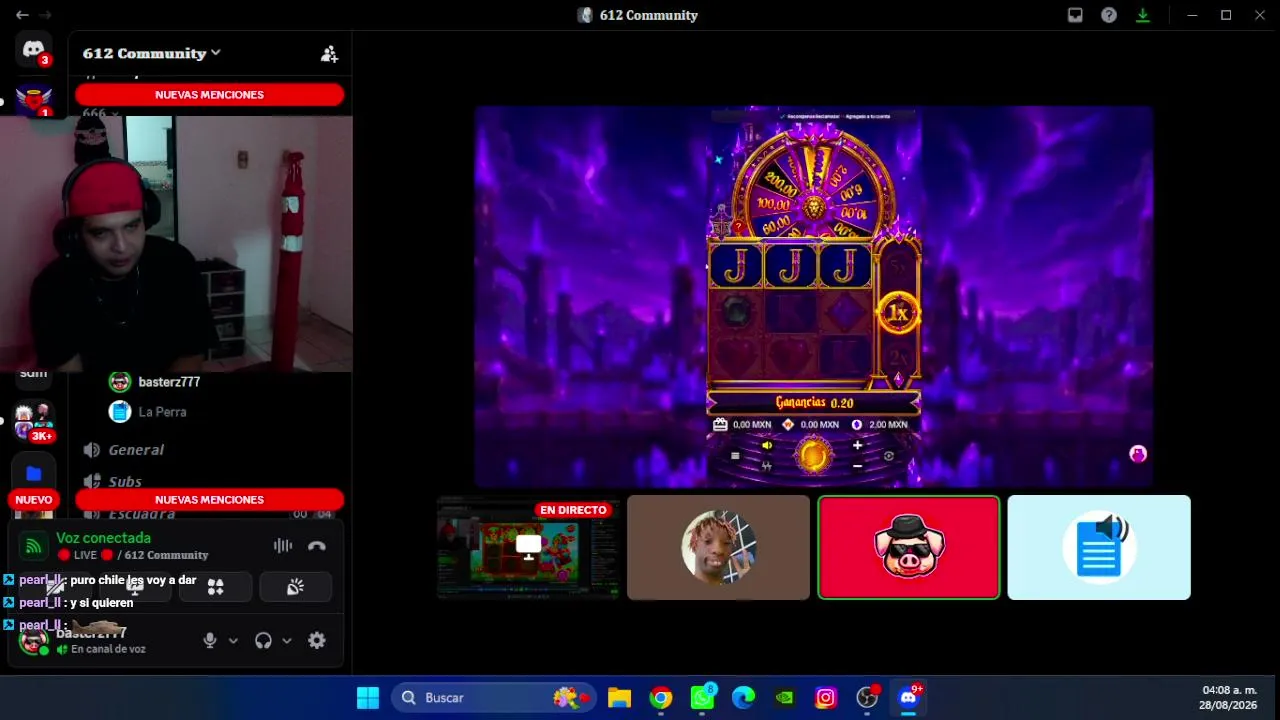Image resolution: width=1280 pixels, height=720 pixels.
Task: Open the winged server icon in sidebar
Action: pyautogui.click(x=33, y=100)
